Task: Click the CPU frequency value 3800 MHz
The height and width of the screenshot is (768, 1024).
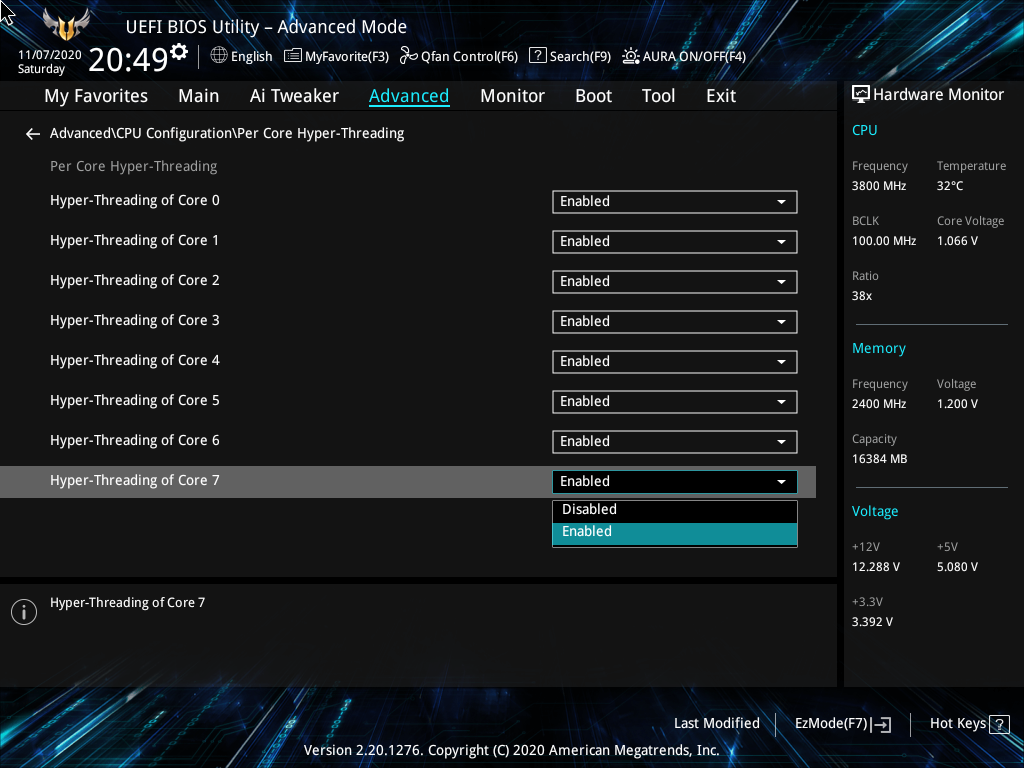Action: [x=878, y=186]
